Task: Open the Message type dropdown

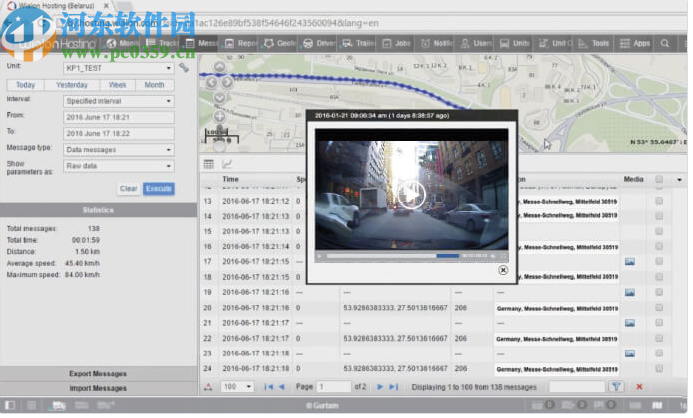Action: [119, 150]
